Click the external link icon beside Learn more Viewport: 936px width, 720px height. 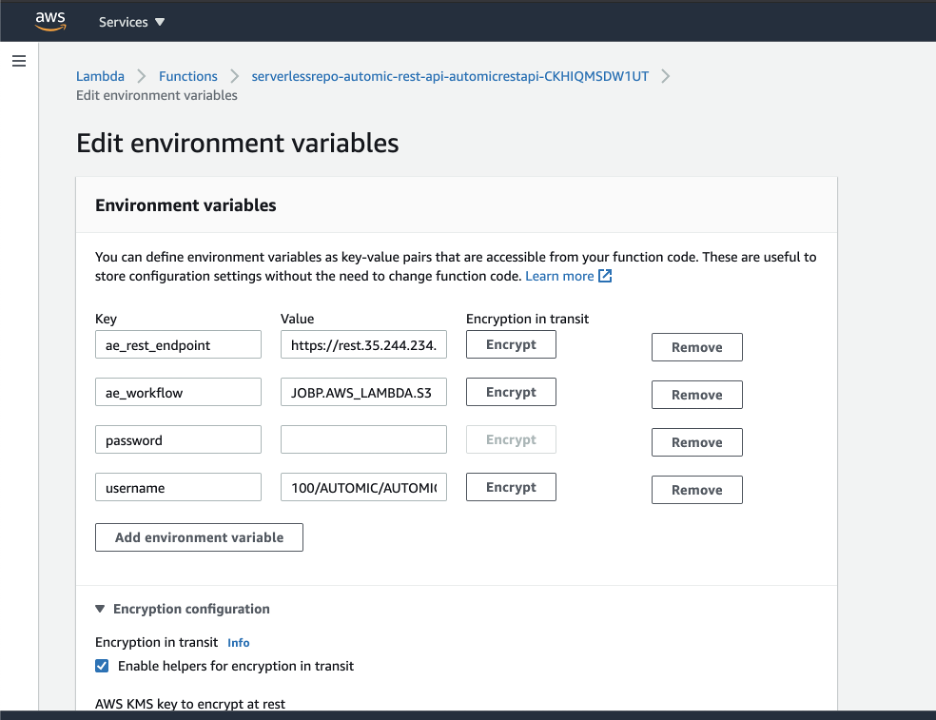click(605, 276)
